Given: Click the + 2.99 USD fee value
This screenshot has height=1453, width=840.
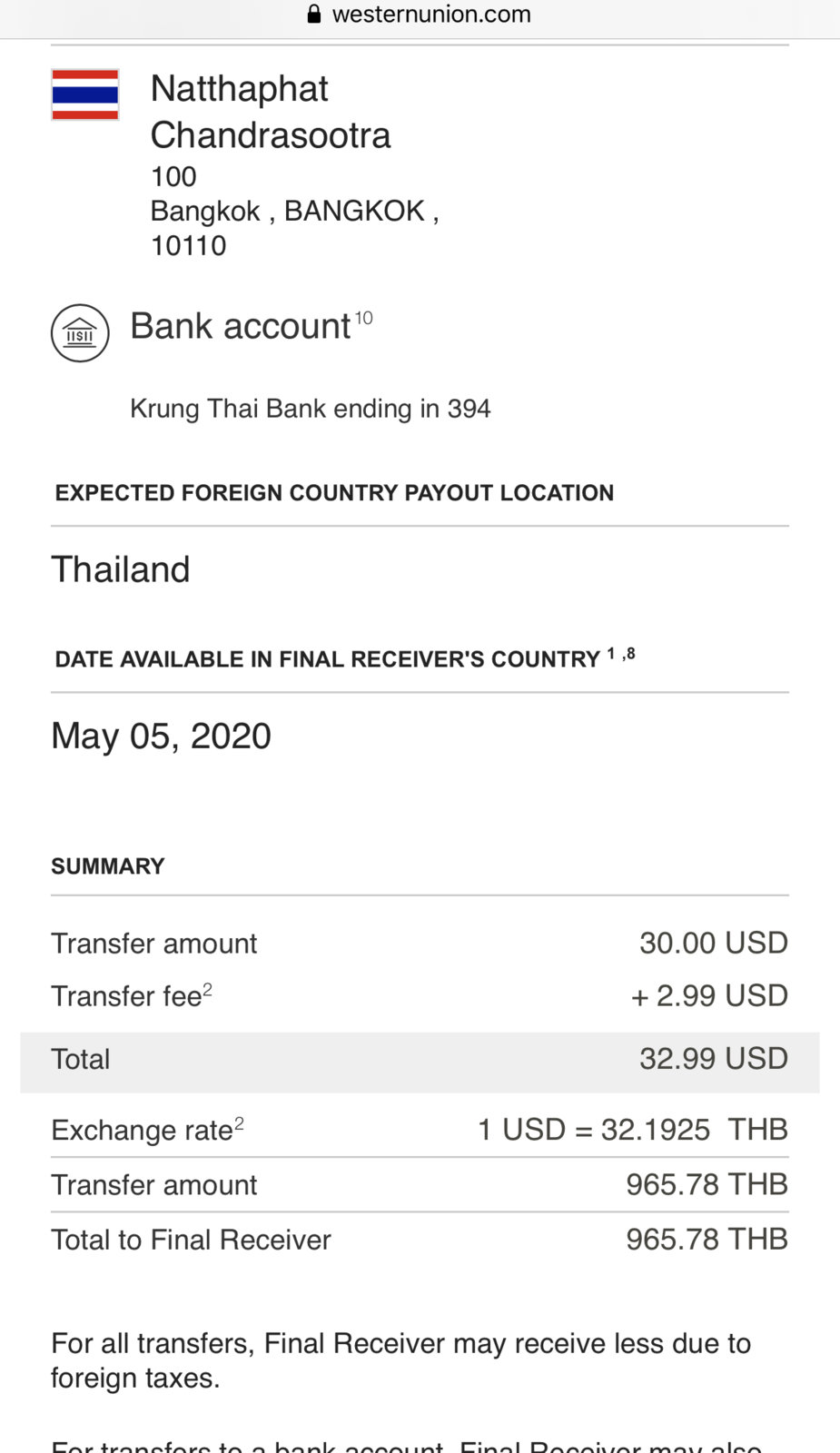Looking at the screenshot, I should [709, 995].
